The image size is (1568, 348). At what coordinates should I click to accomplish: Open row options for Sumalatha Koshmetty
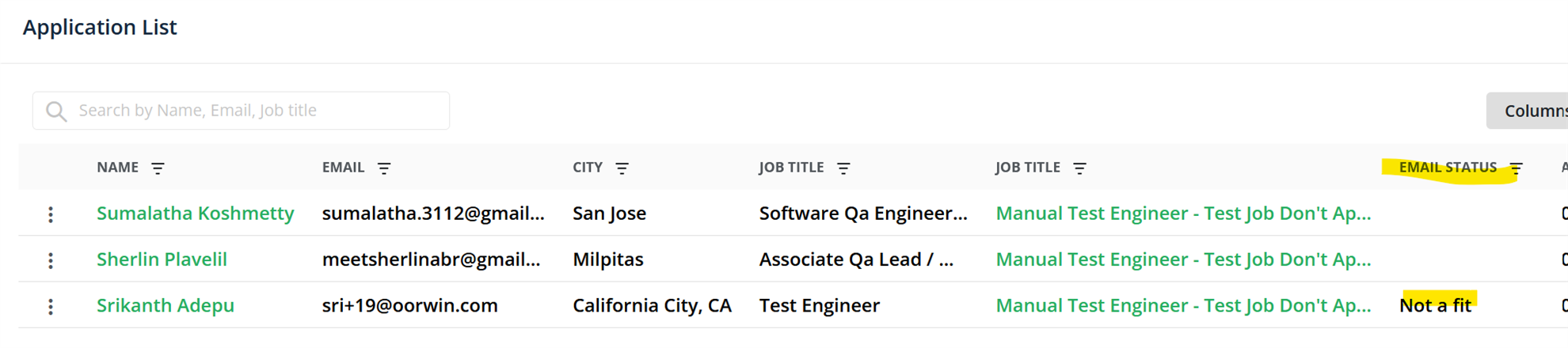point(51,214)
